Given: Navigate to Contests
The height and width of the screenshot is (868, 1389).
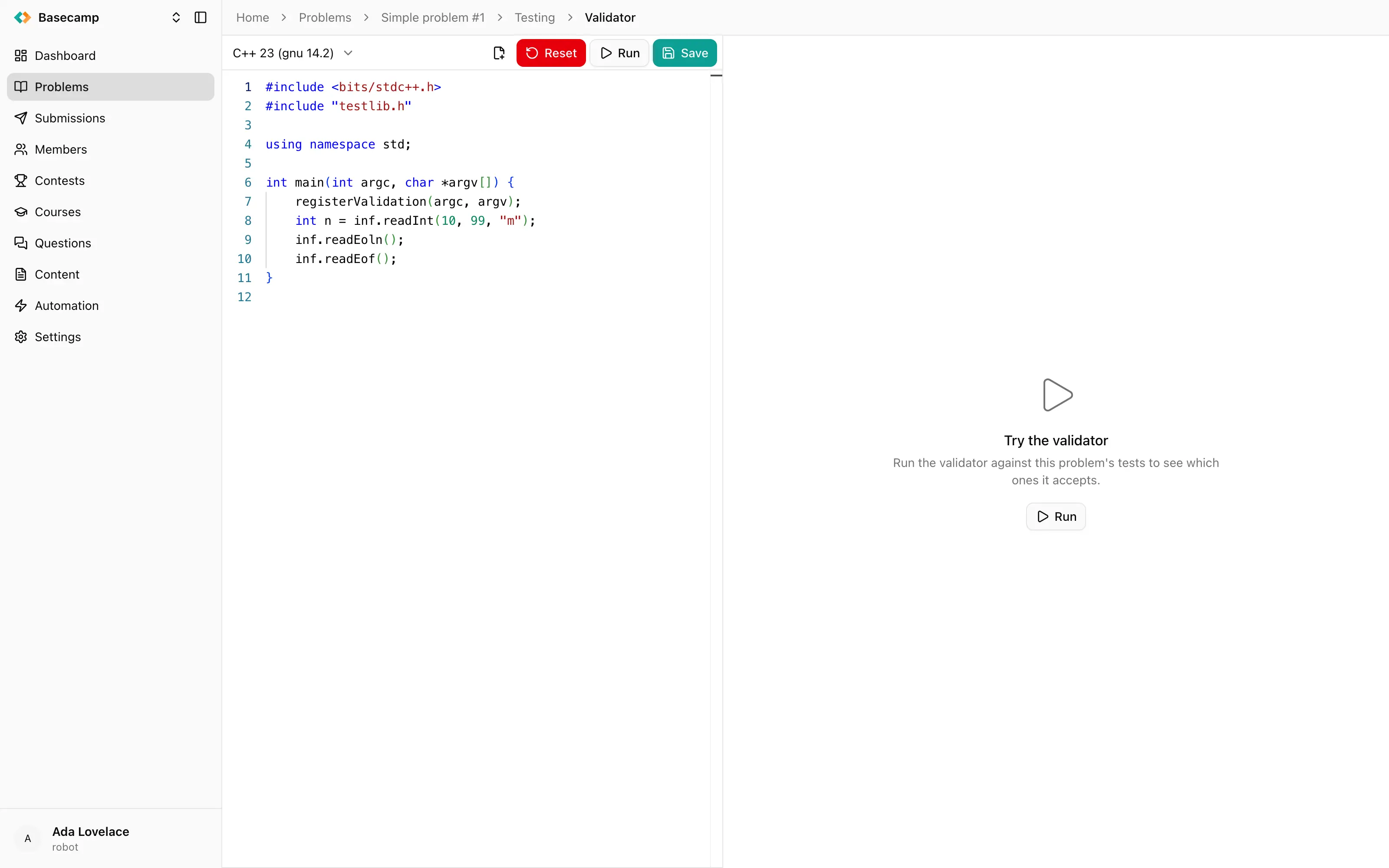Looking at the screenshot, I should click(x=110, y=181).
